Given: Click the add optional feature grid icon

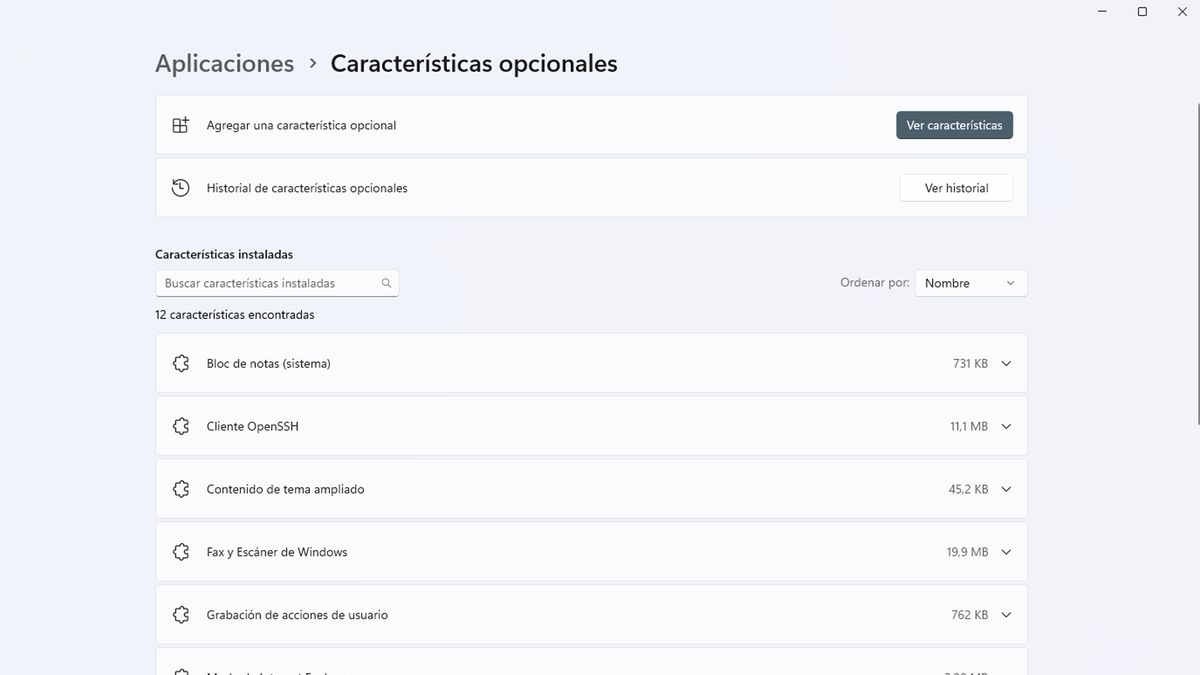Looking at the screenshot, I should (180, 125).
